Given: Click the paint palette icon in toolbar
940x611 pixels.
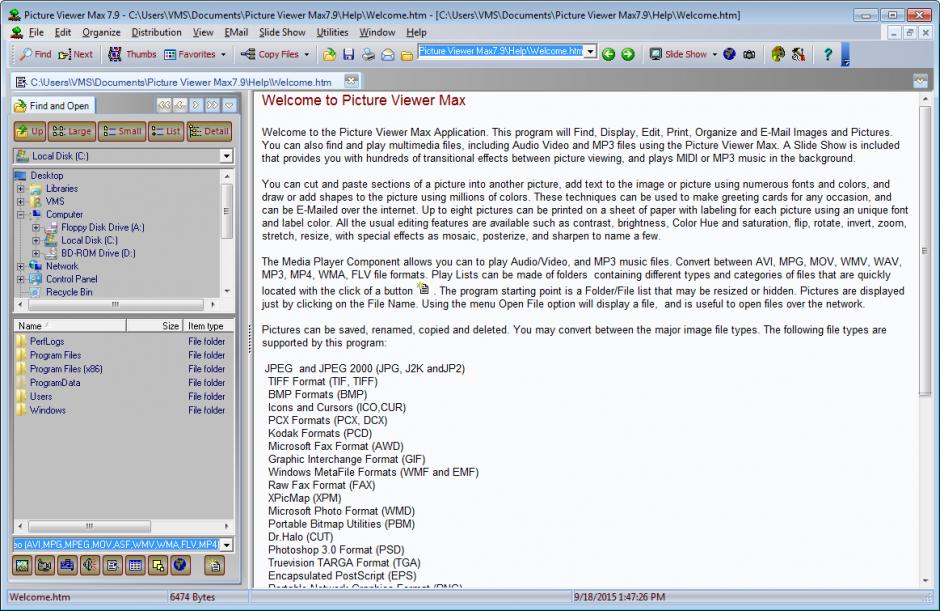Looking at the screenshot, I should click(x=778, y=54).
